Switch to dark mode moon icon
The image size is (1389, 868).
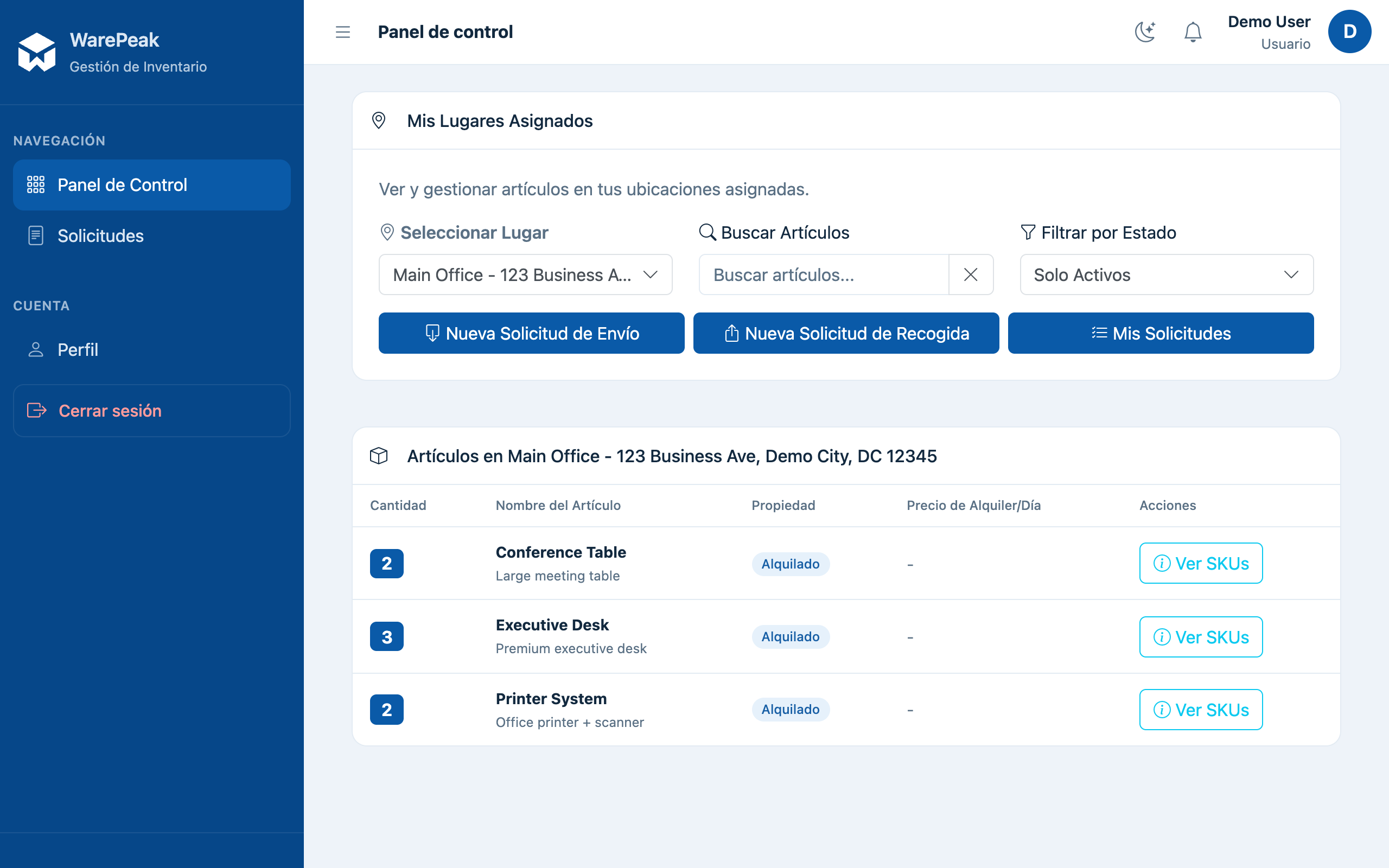point(1145,32)
